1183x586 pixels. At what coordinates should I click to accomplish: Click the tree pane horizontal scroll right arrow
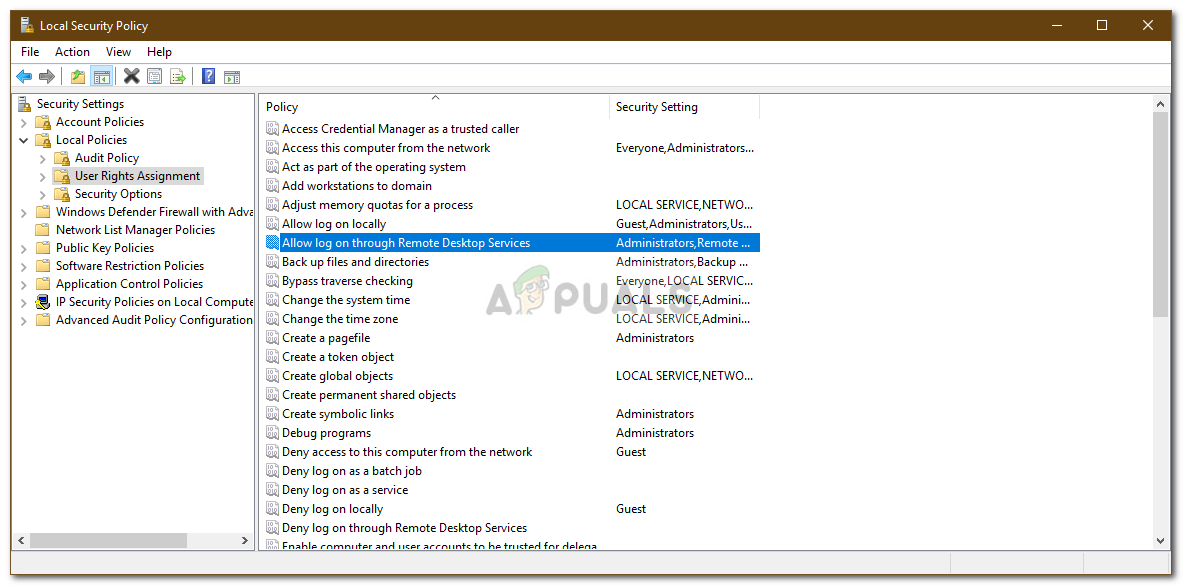244,541
